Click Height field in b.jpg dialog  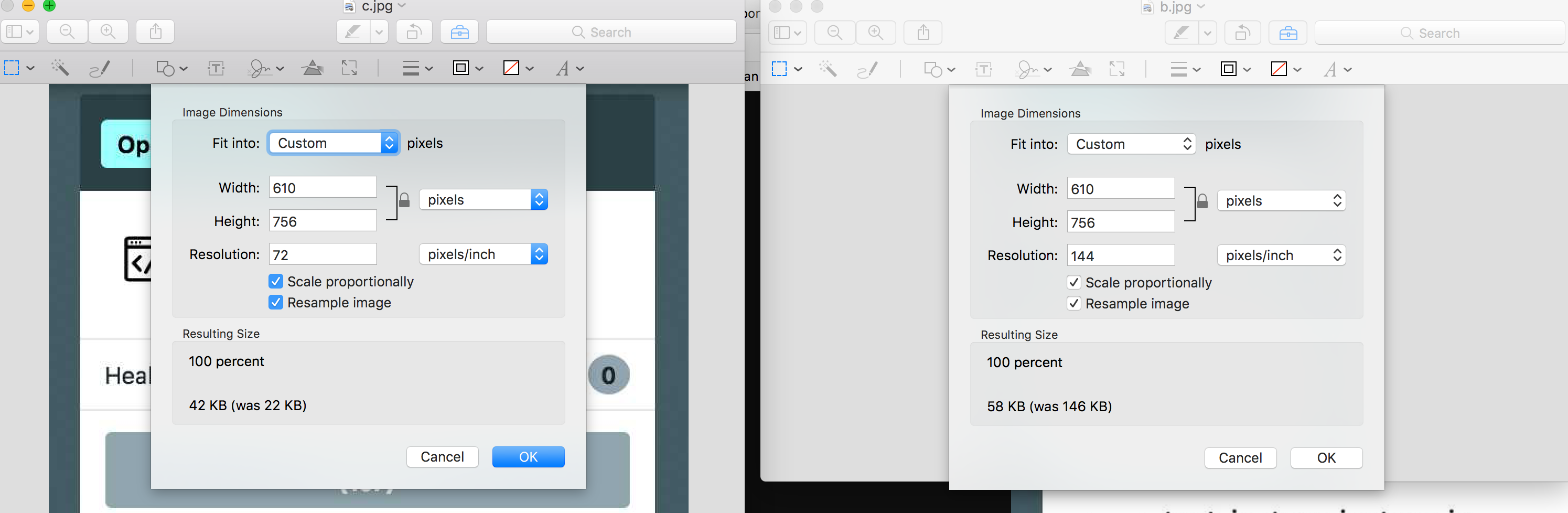point(1121,222)
